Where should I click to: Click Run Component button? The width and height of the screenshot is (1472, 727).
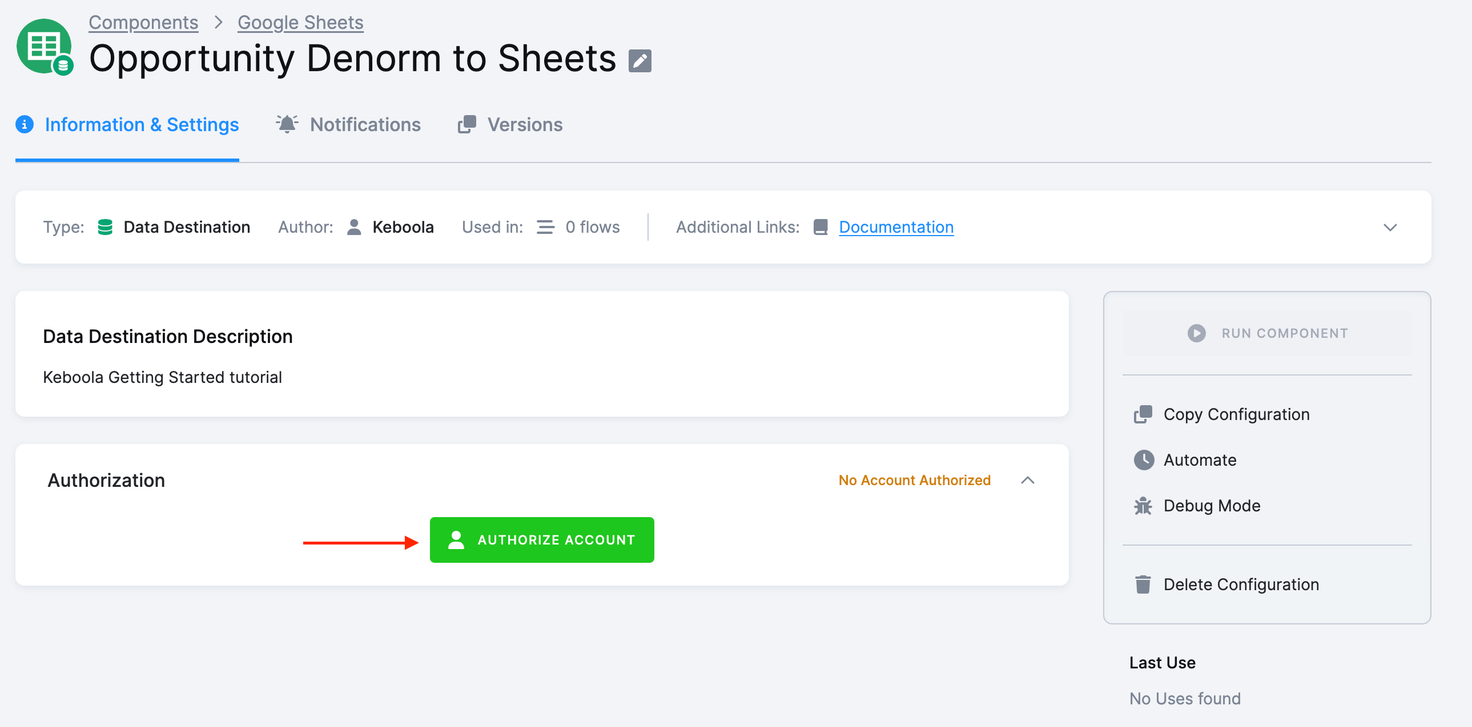[x=1267, y=333]
